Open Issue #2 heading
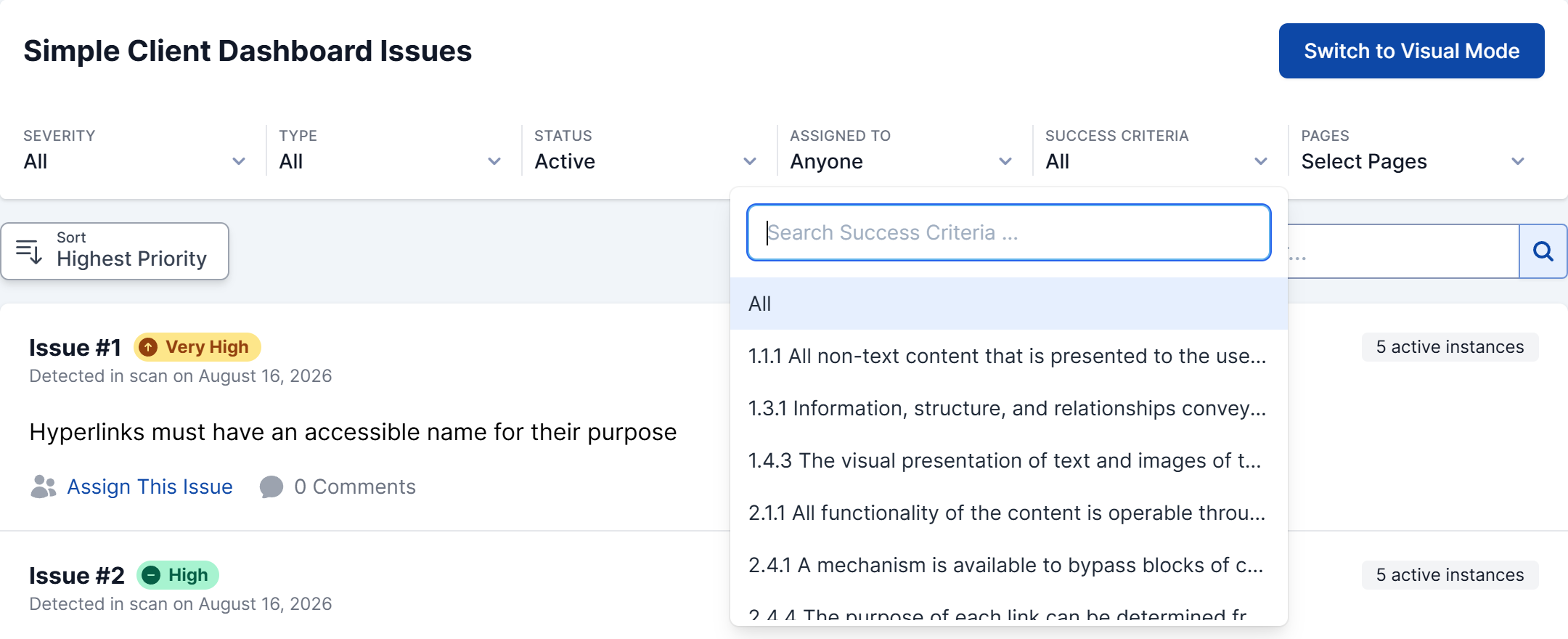Image resolution: width=1568 pixels, height=639 pixels. pyautogui.click(x=77, y=576)
